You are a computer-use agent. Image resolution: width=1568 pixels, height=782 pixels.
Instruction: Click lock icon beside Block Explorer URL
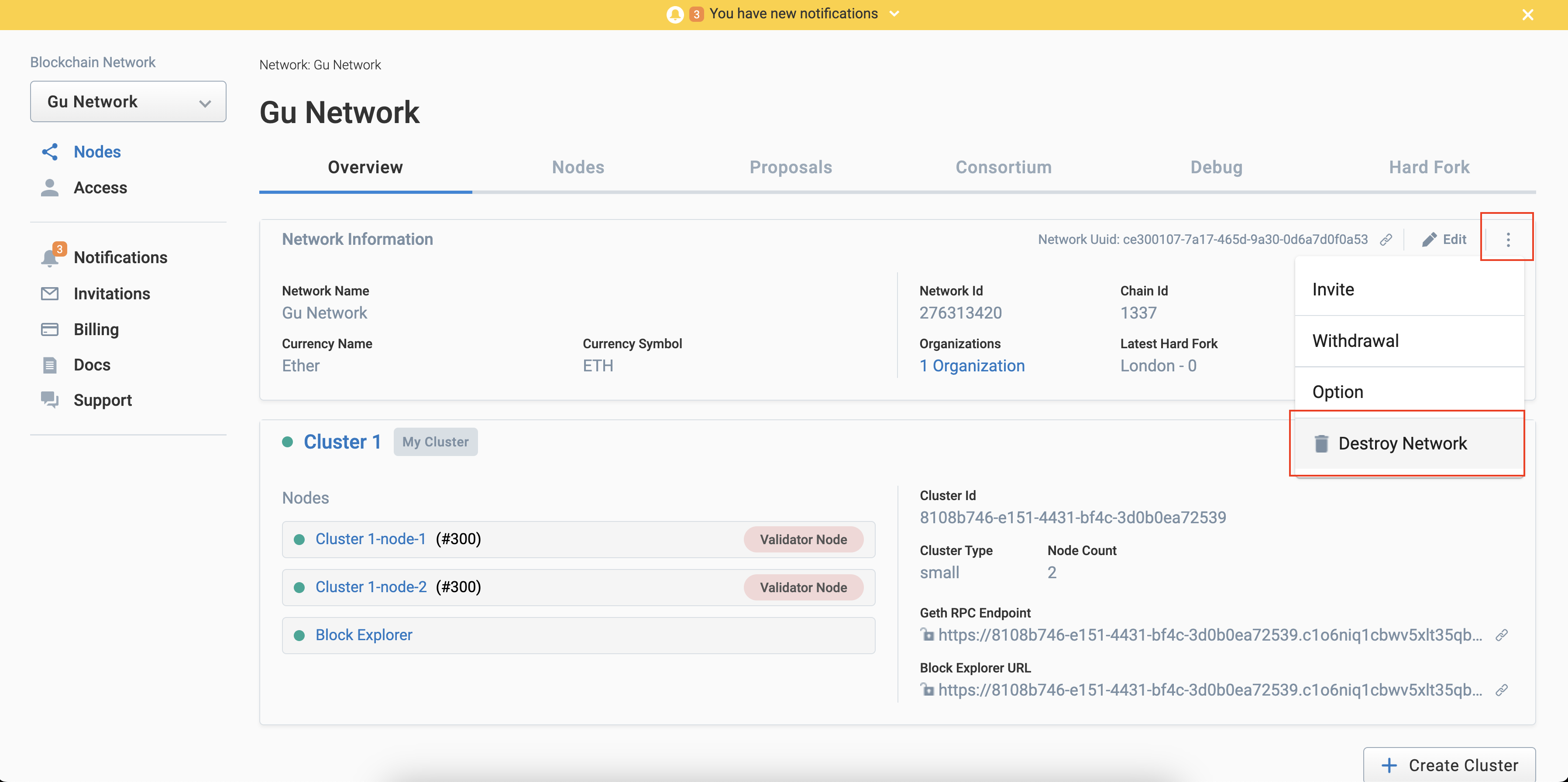coord(926,689)
